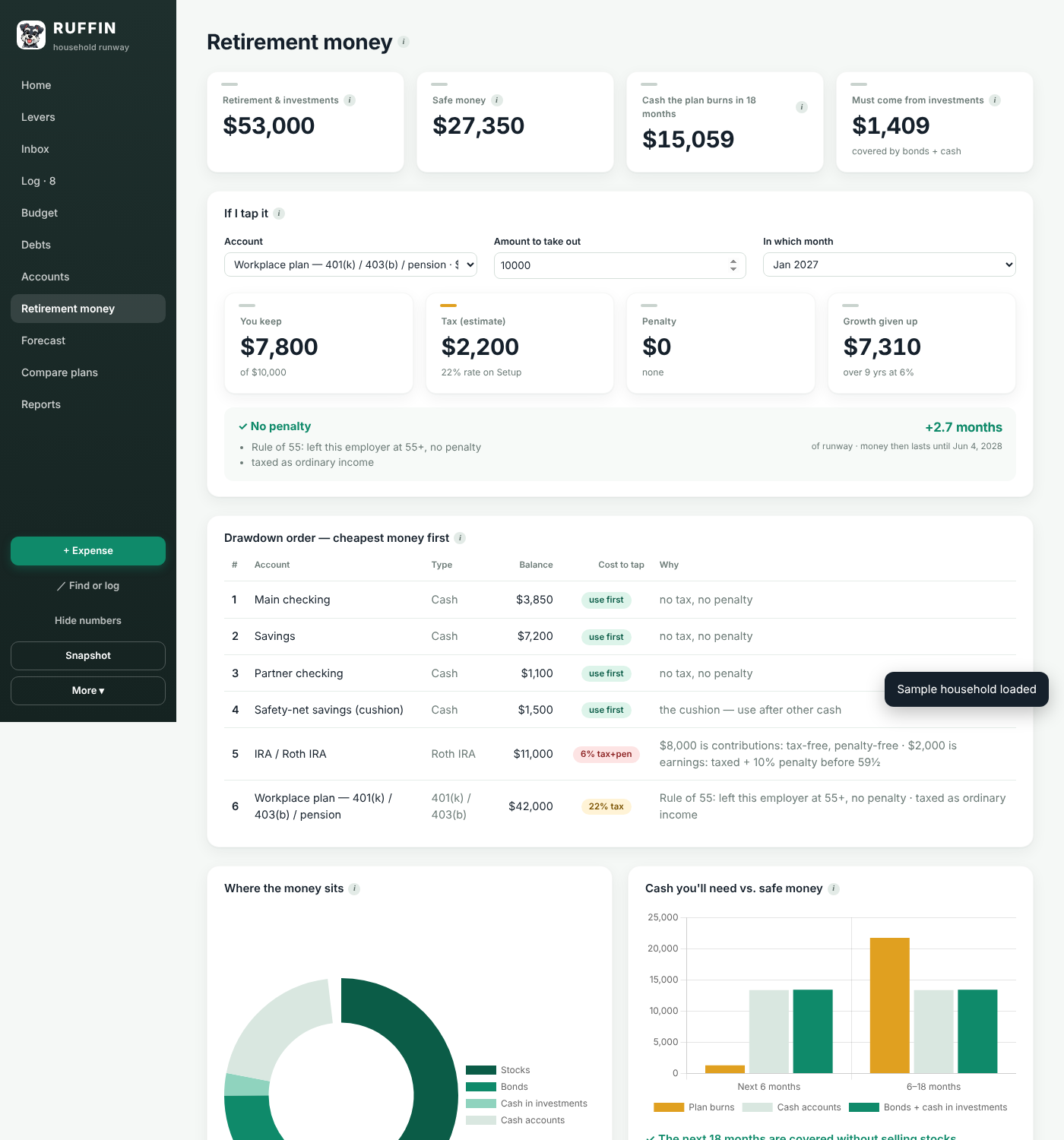Click the IRA / Roth IRA account name

point(290,754)
